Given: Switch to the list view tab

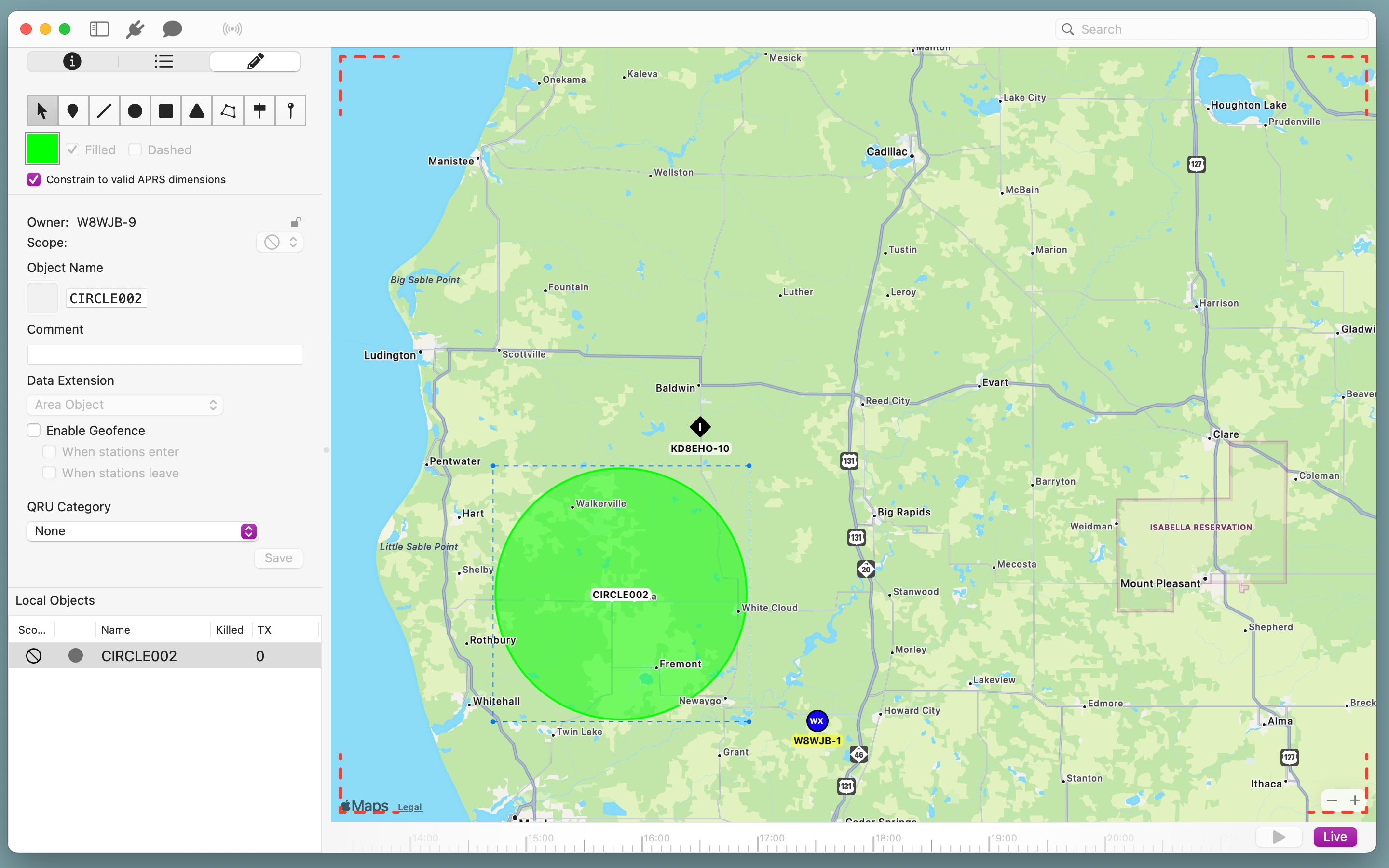Looking at the screenshot, I should coord(163,61).
